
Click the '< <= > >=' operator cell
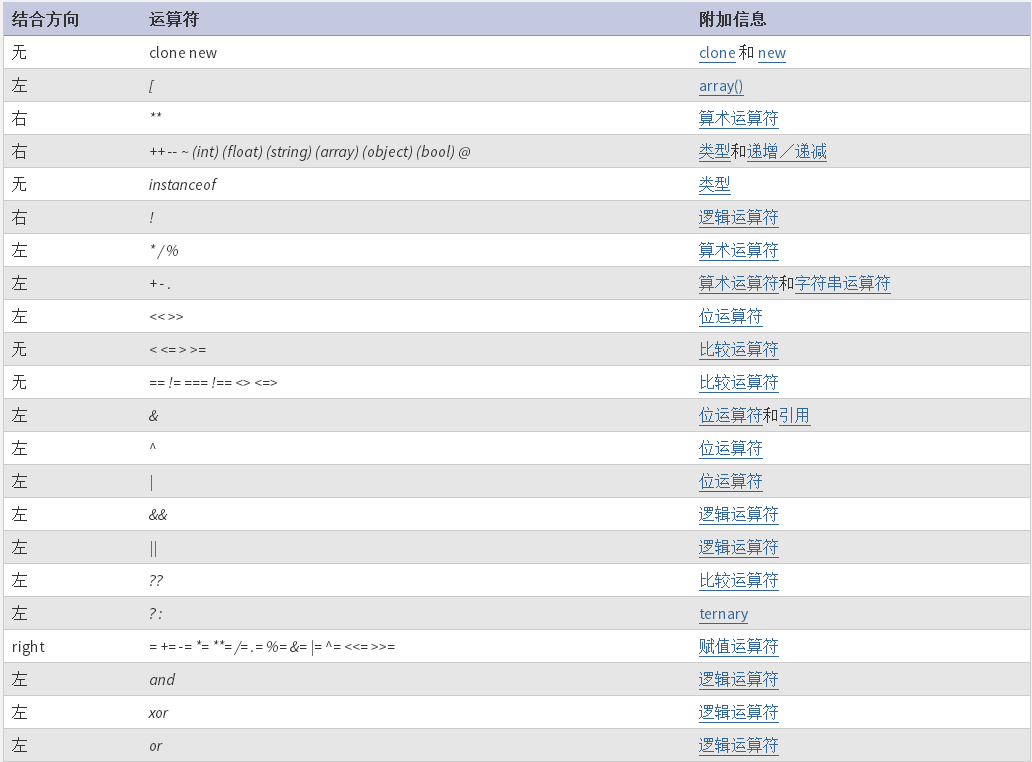(x=178, y=349)
